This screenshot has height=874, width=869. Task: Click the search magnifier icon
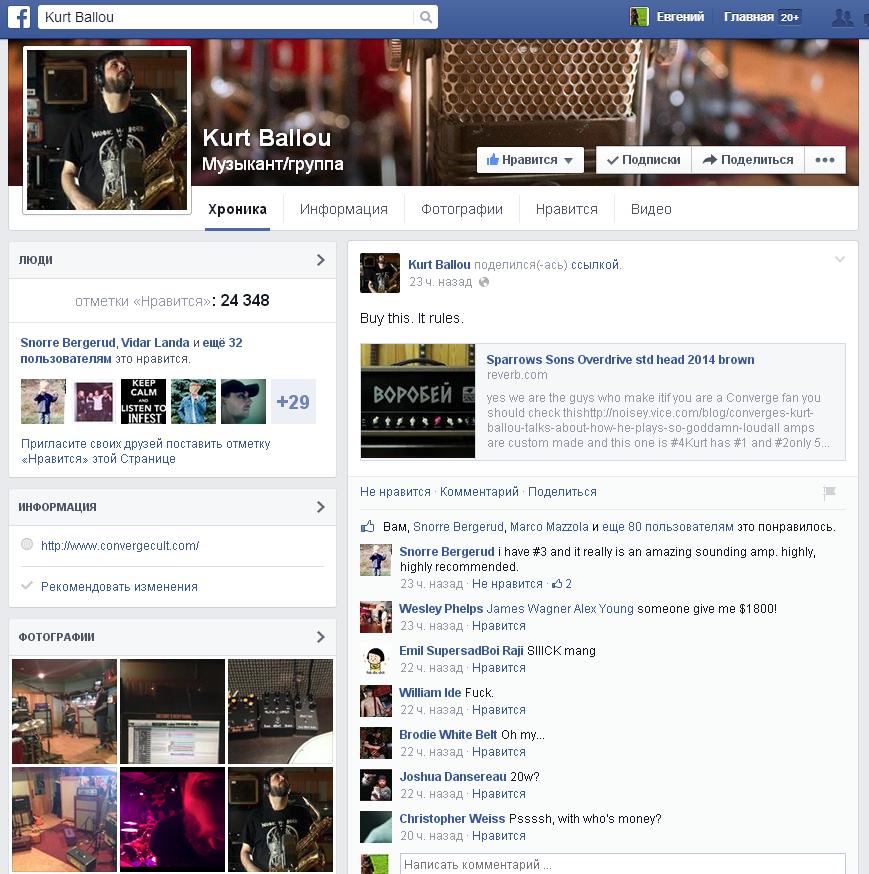click(427, 17)
